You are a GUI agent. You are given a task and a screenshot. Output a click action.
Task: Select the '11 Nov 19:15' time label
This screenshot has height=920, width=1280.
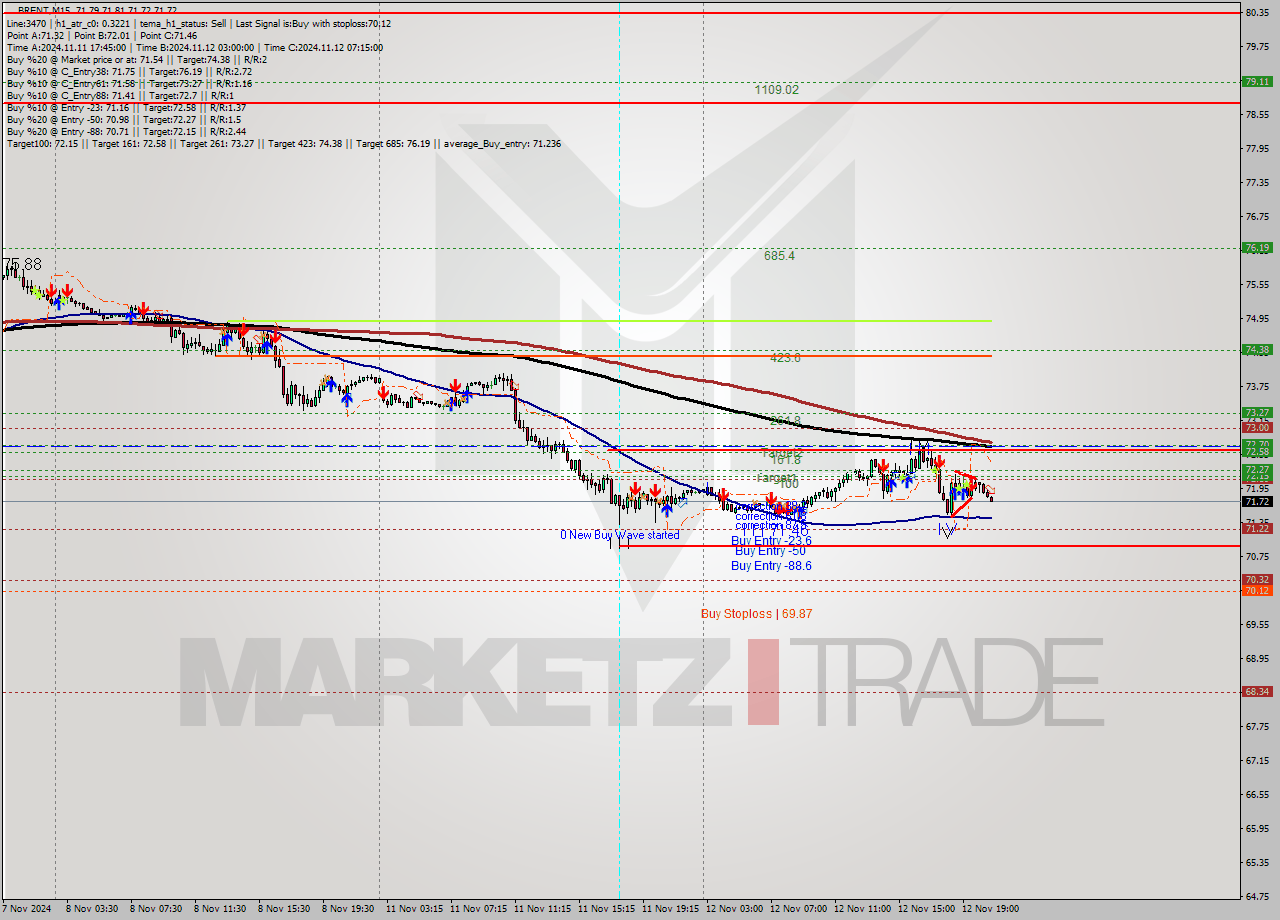click(x=669, y=909)
